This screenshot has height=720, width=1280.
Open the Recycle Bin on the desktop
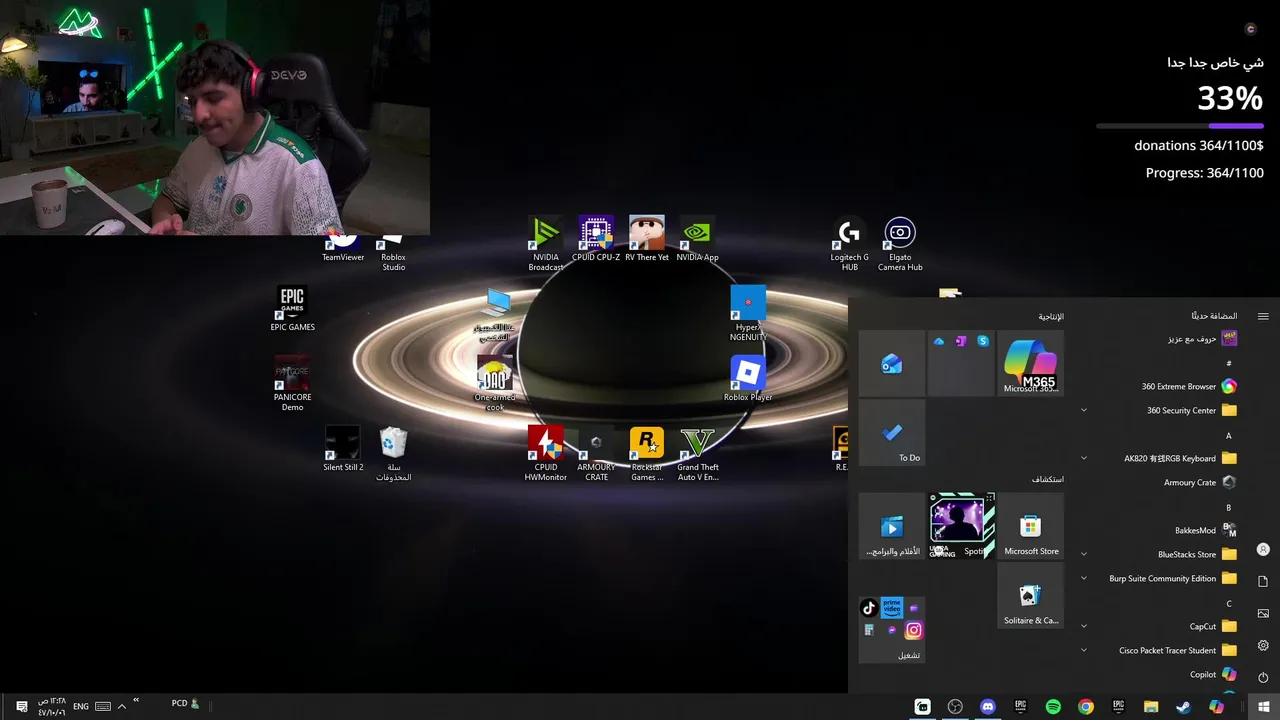pyautogui.click(x=393, y=453)
